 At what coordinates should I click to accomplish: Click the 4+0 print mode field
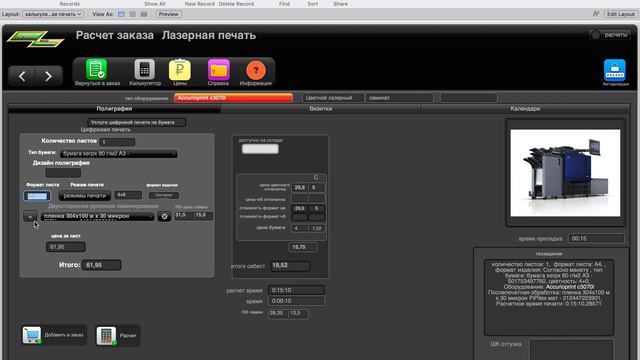pyautogui.click(x=128, y=195)
